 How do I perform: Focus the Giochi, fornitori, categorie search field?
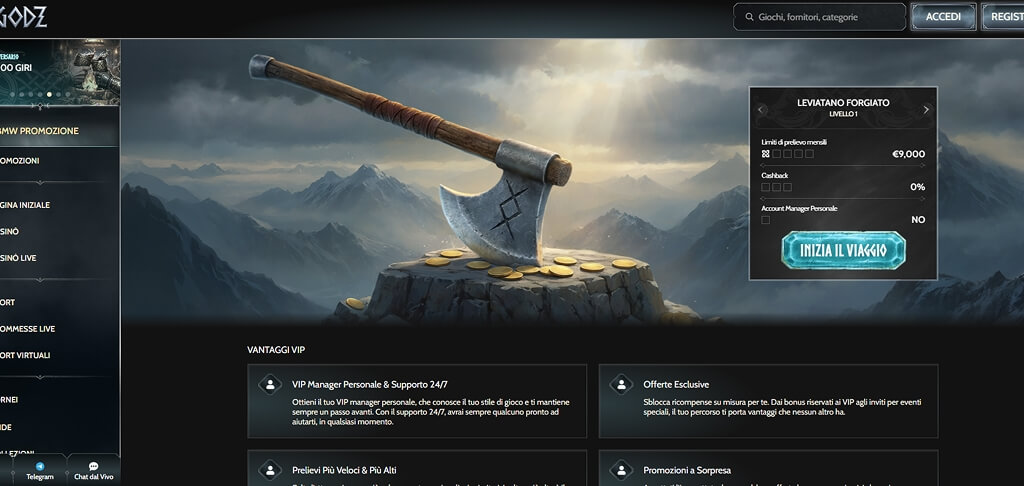point(819,17)
